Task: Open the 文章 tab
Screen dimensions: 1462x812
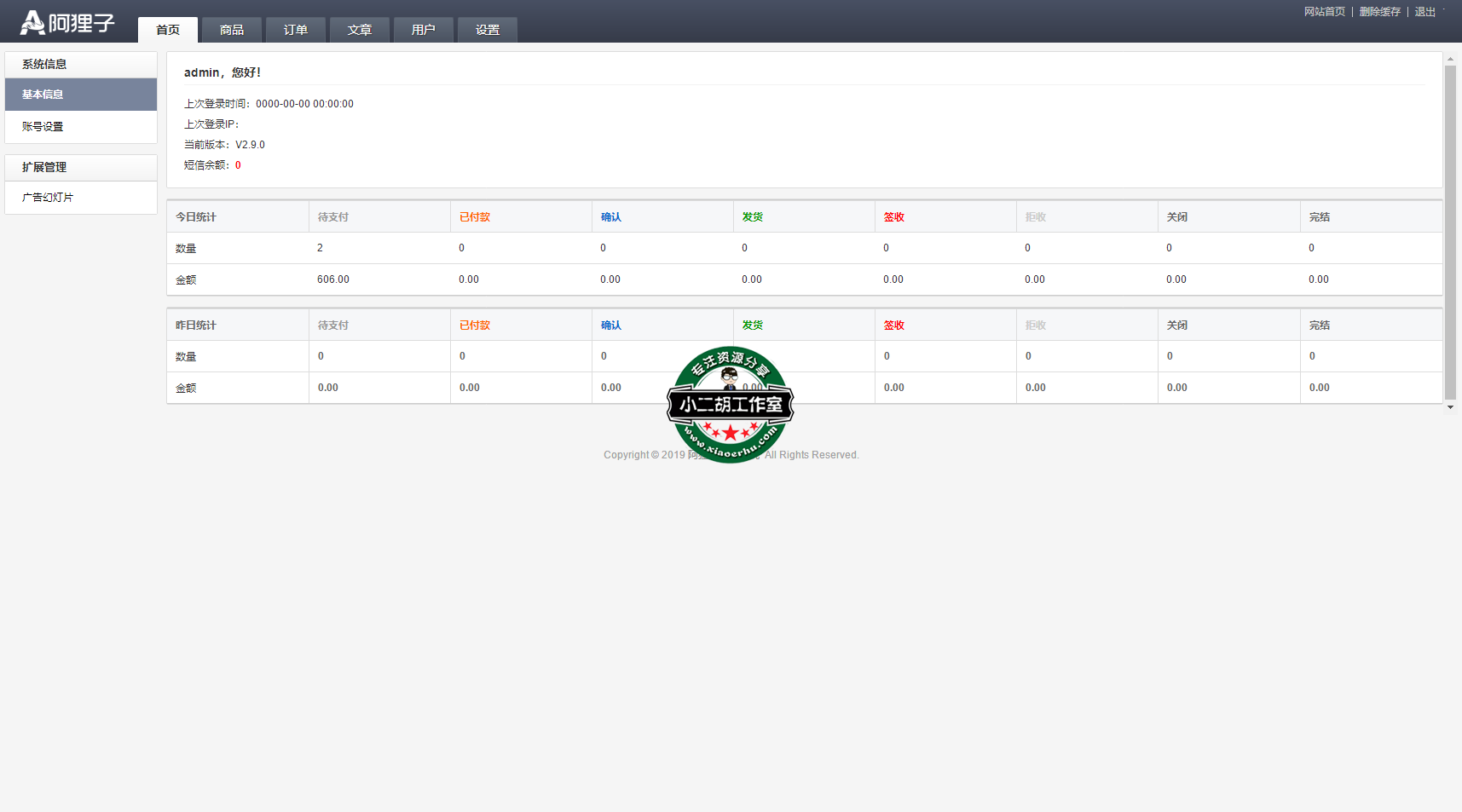Action: (x=360, y=30)
